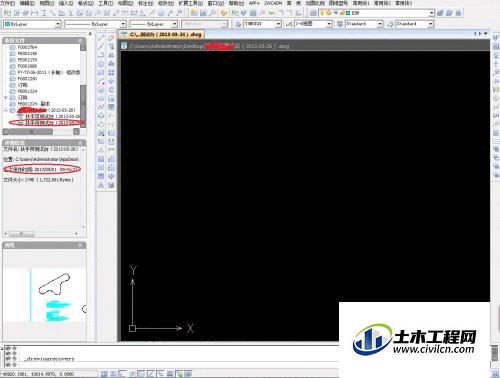The image size is (500, 378).
Task: Toggle grid display second status bar button
Action: [x=113, y=374]
